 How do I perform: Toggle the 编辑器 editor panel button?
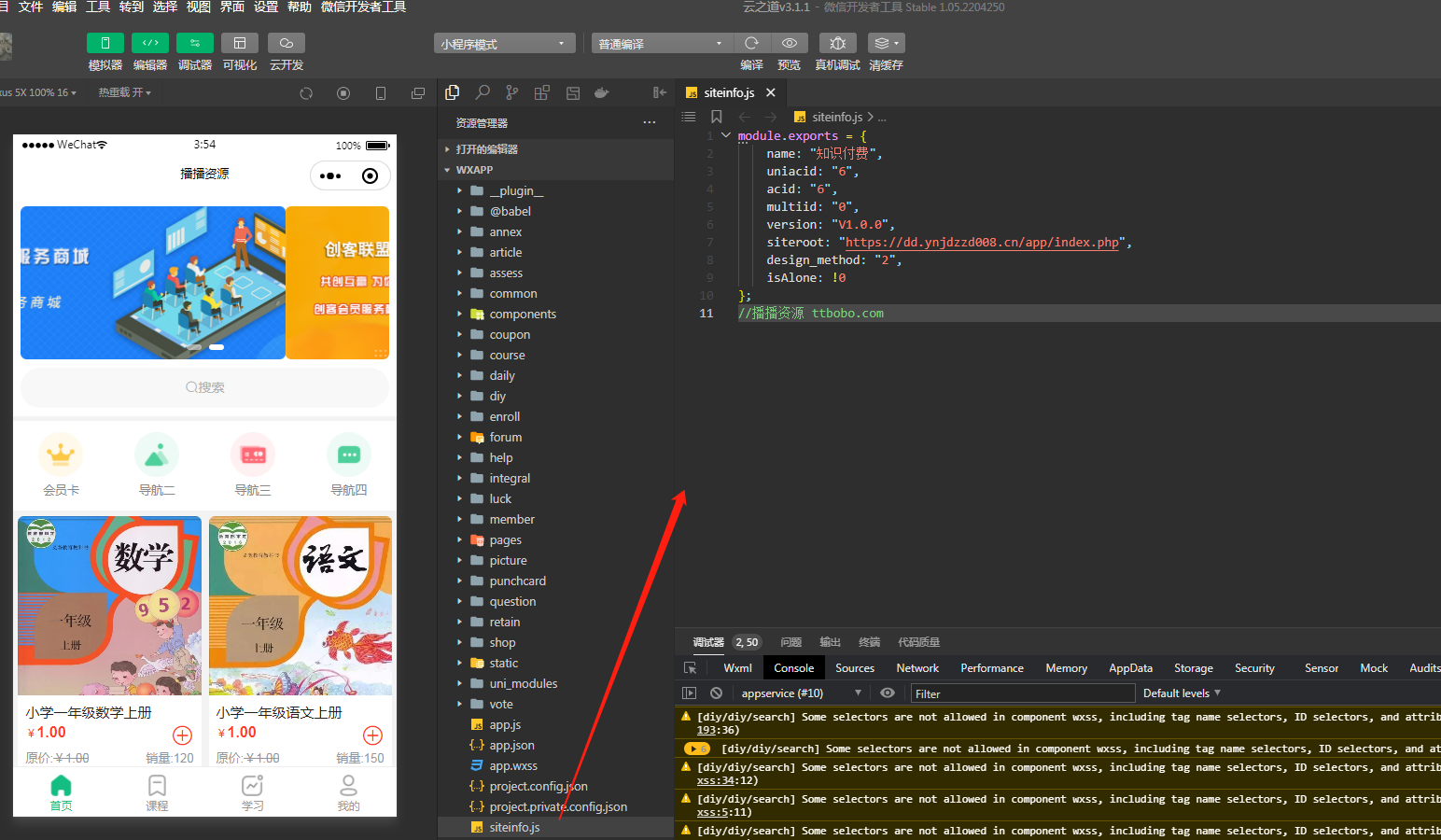(x=150, y=43)
